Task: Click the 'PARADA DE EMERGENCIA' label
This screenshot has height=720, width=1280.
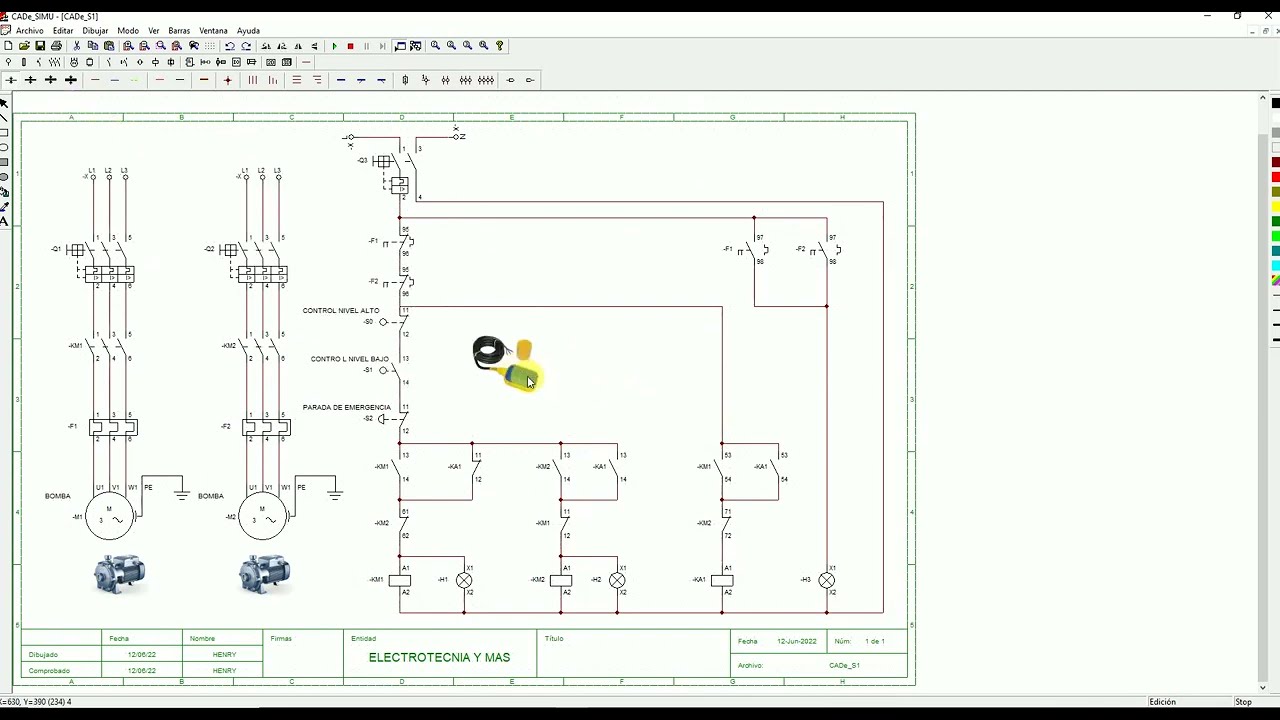Action: click(346, 408)
